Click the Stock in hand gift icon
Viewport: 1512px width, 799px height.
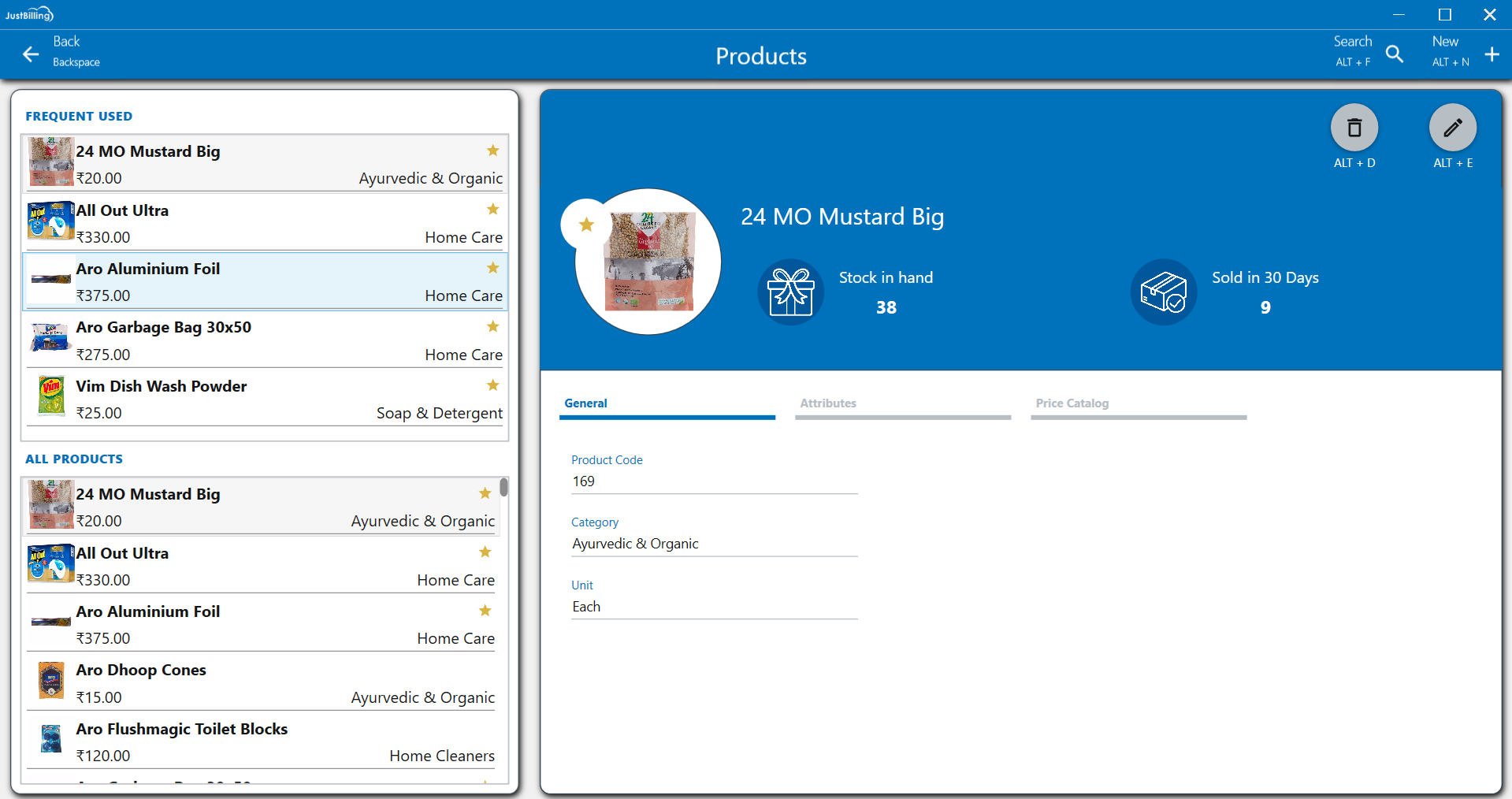click(x=790, y=292)
